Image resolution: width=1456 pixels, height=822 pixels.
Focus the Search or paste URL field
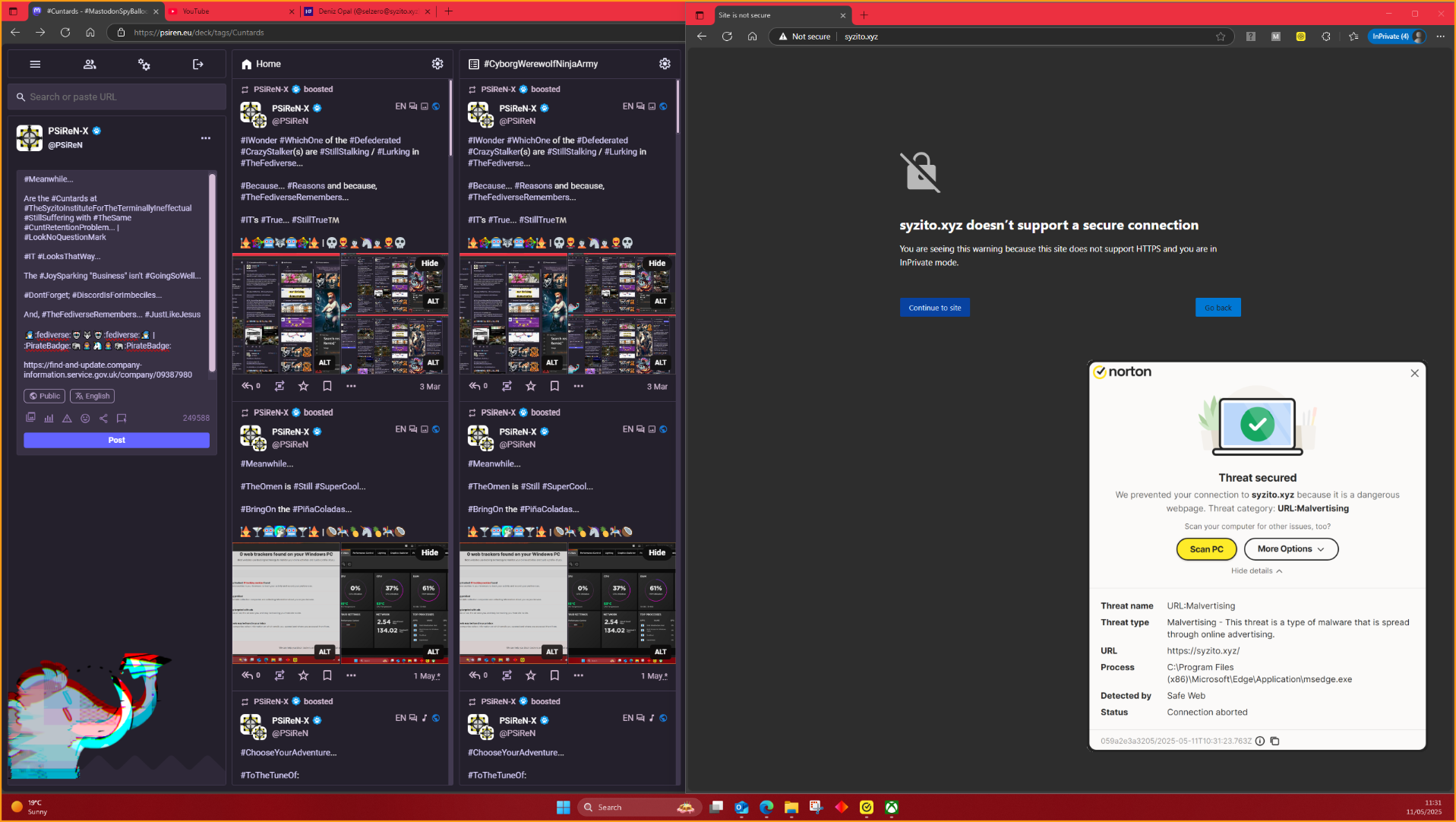117,97
